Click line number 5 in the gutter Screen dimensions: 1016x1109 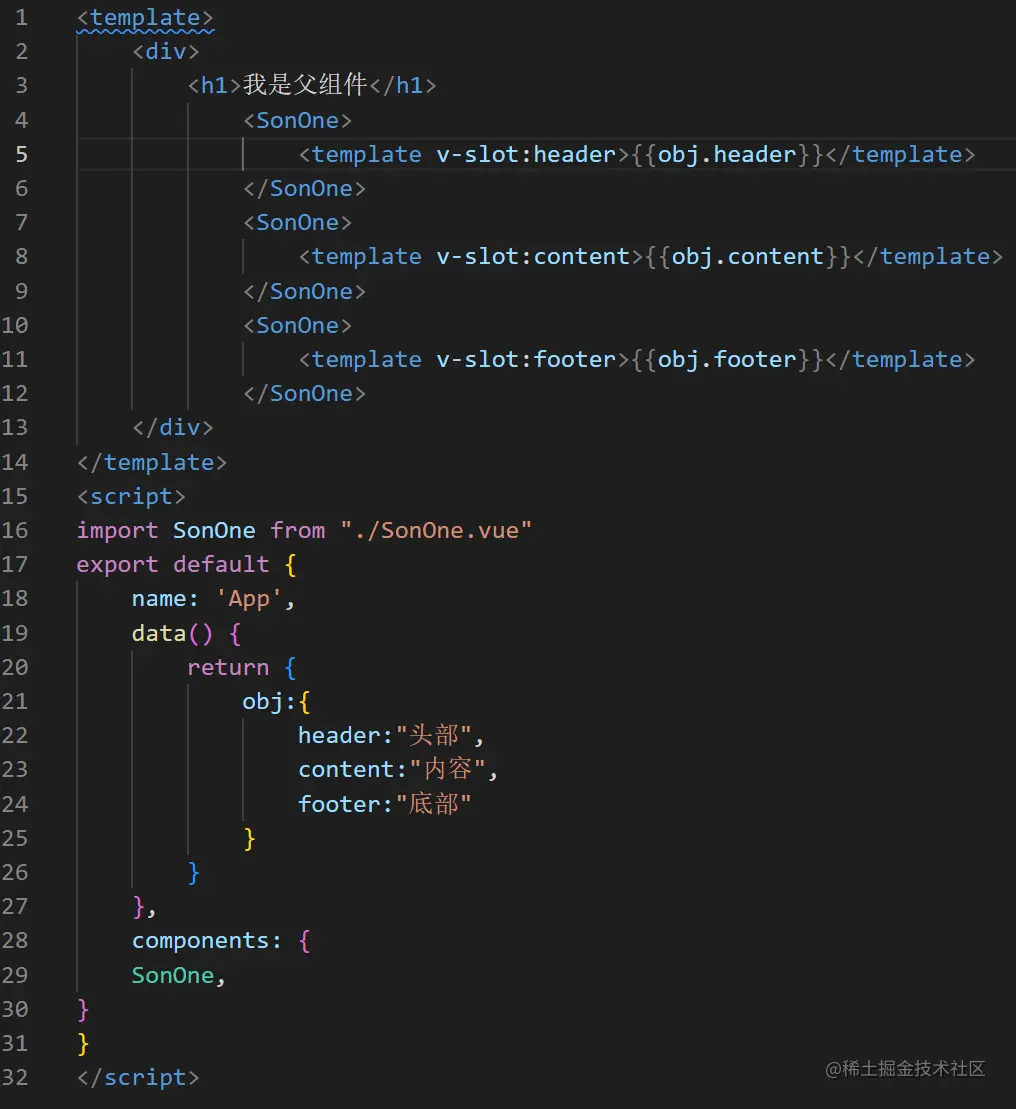[x=21, y=154]
